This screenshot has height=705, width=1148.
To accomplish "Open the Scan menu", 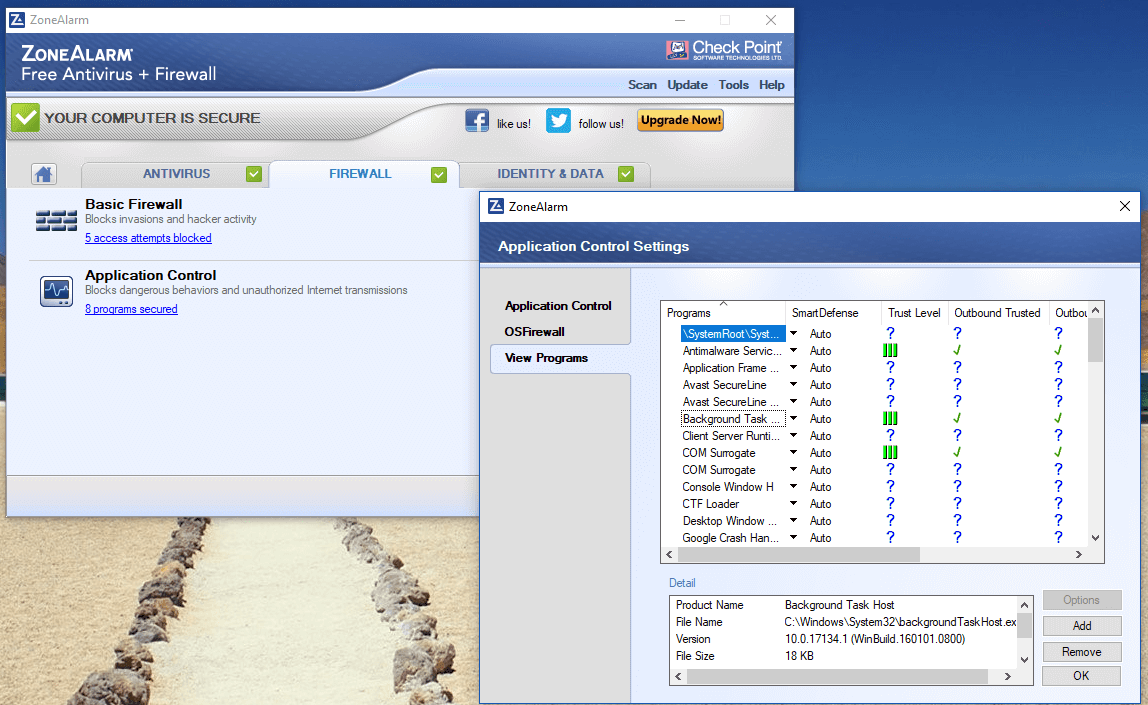I will click(642, 85).
